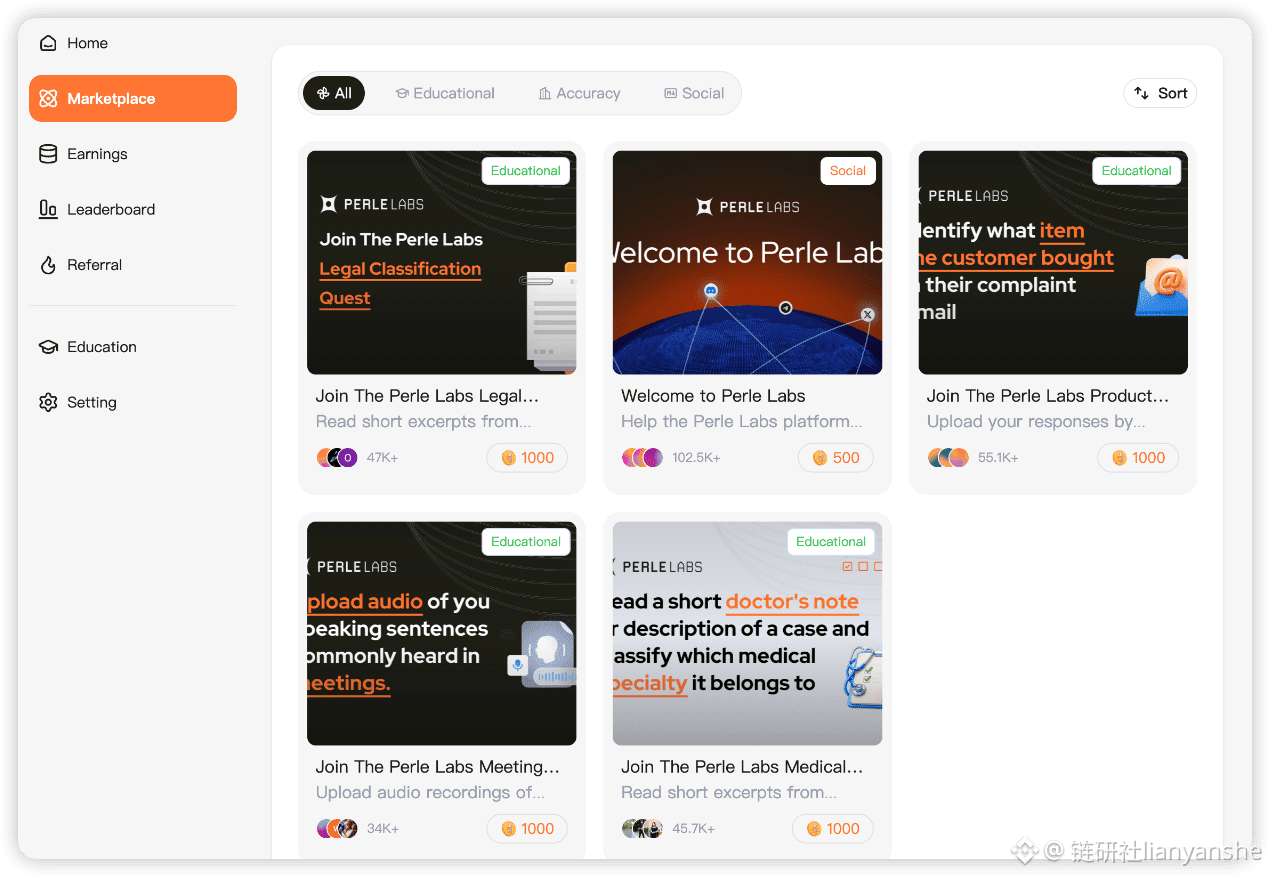Click the Educational tag on Legal Classification card

coord(526,171)
